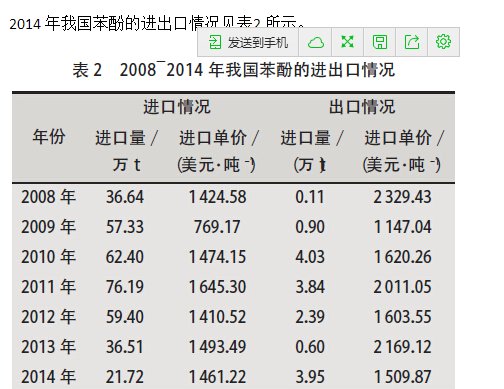The width and height of the screenshot is (504, 389).
Task: Click the 进口情况 column group header
Action: 177,107
